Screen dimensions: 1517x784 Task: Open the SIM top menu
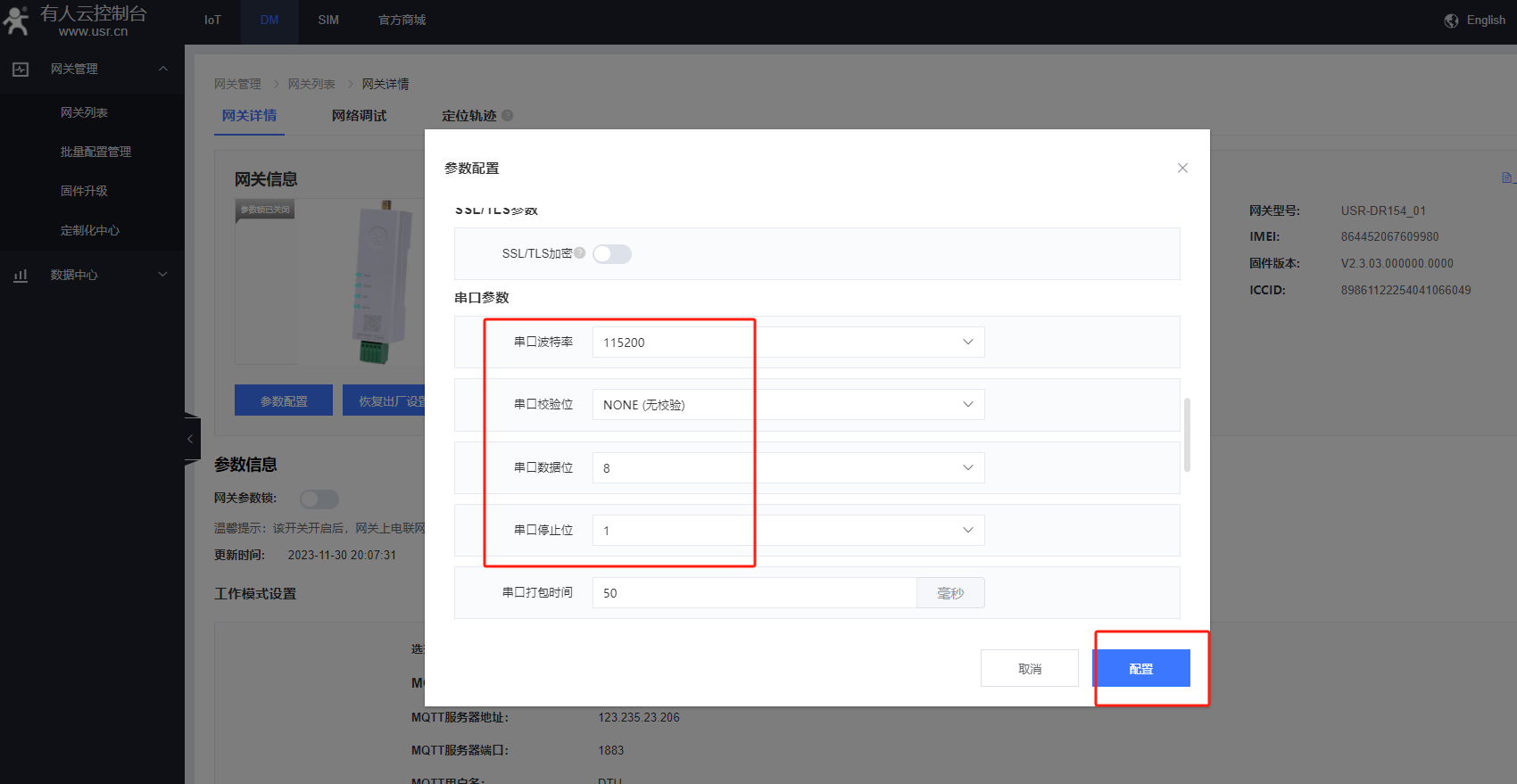(328, 21)
